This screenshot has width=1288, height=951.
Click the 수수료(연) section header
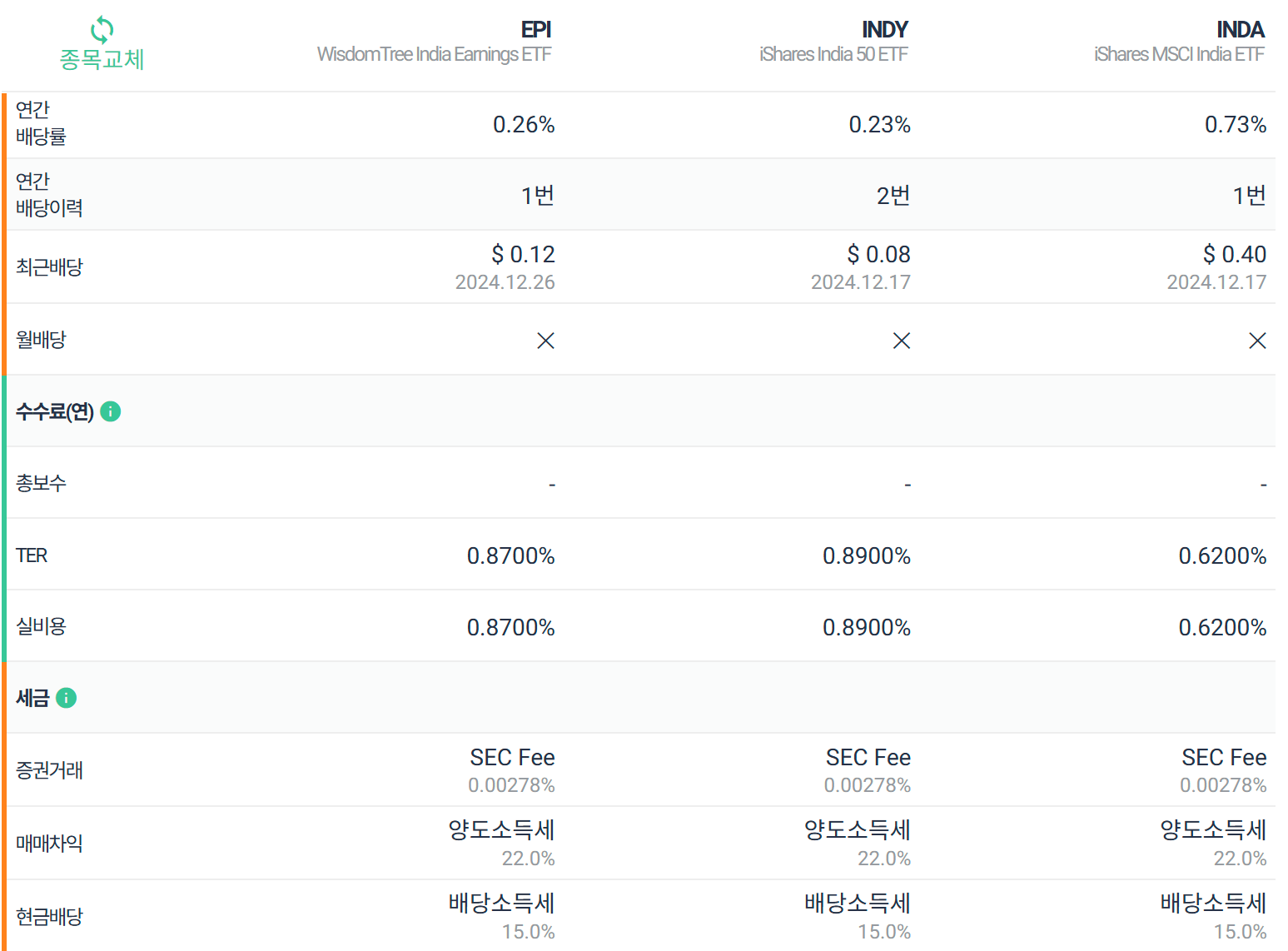(x=55, y=411)
